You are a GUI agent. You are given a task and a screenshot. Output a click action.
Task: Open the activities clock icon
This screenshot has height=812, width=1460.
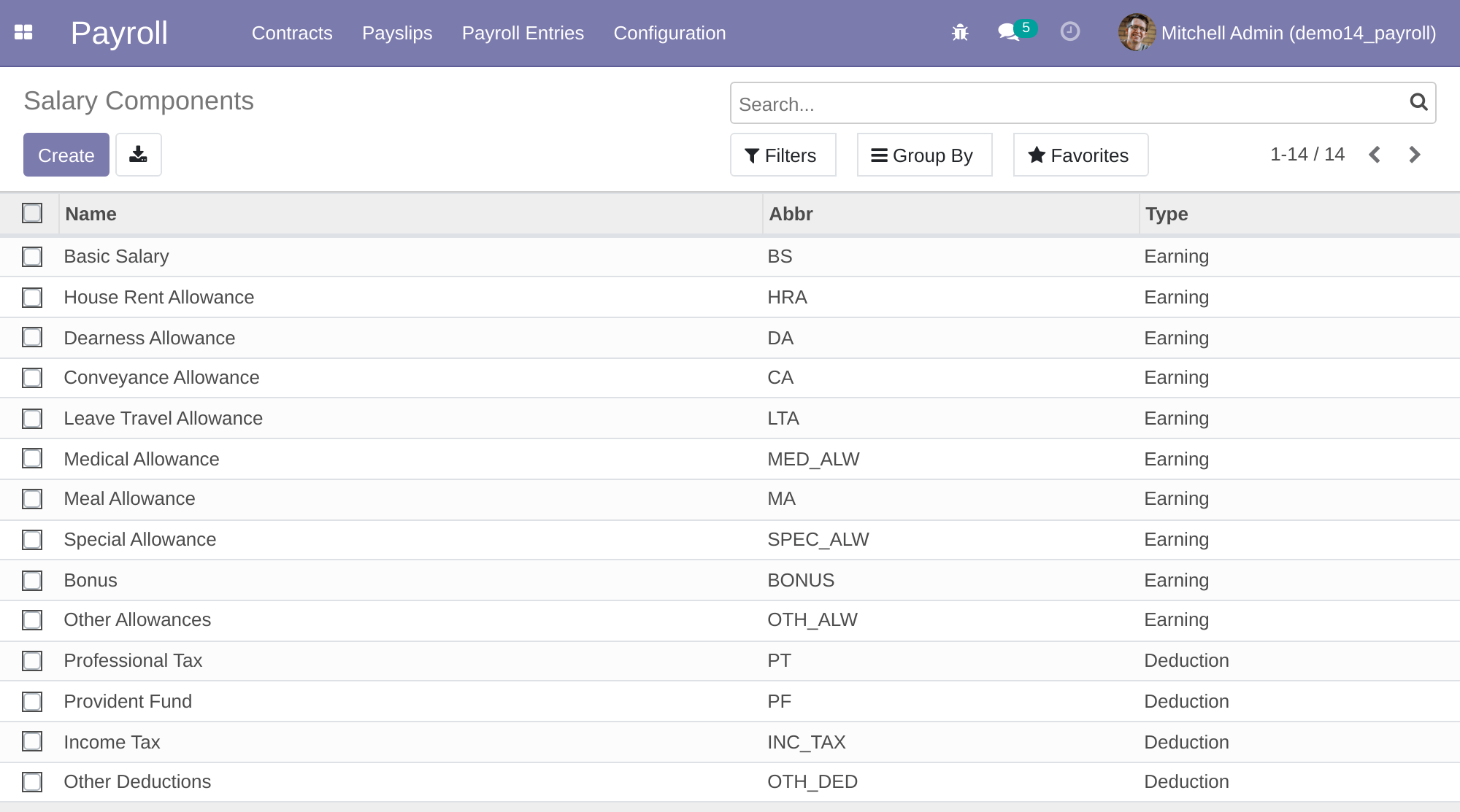point(1069,32)
